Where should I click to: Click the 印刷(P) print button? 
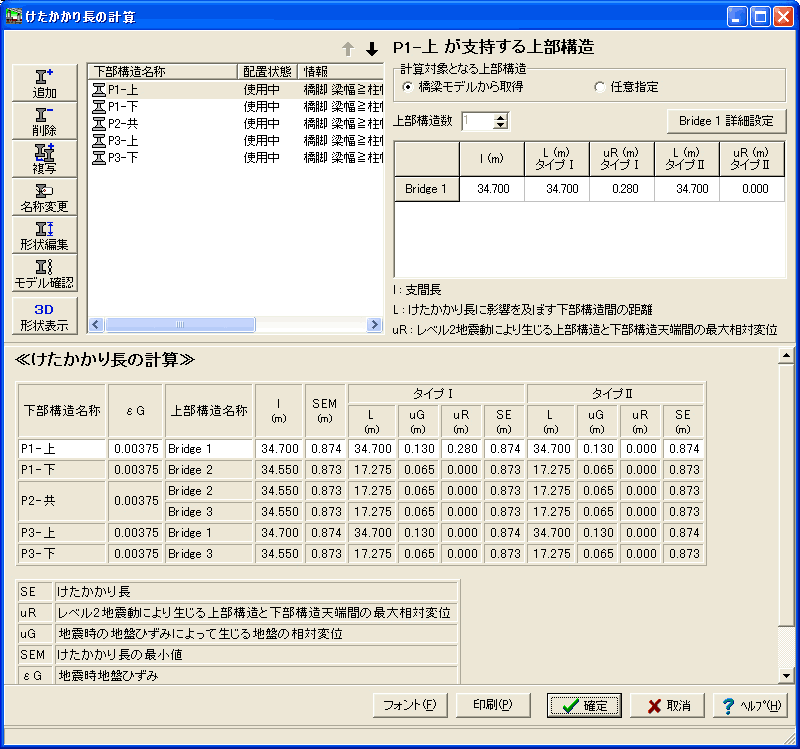click(x=493, y=705)
